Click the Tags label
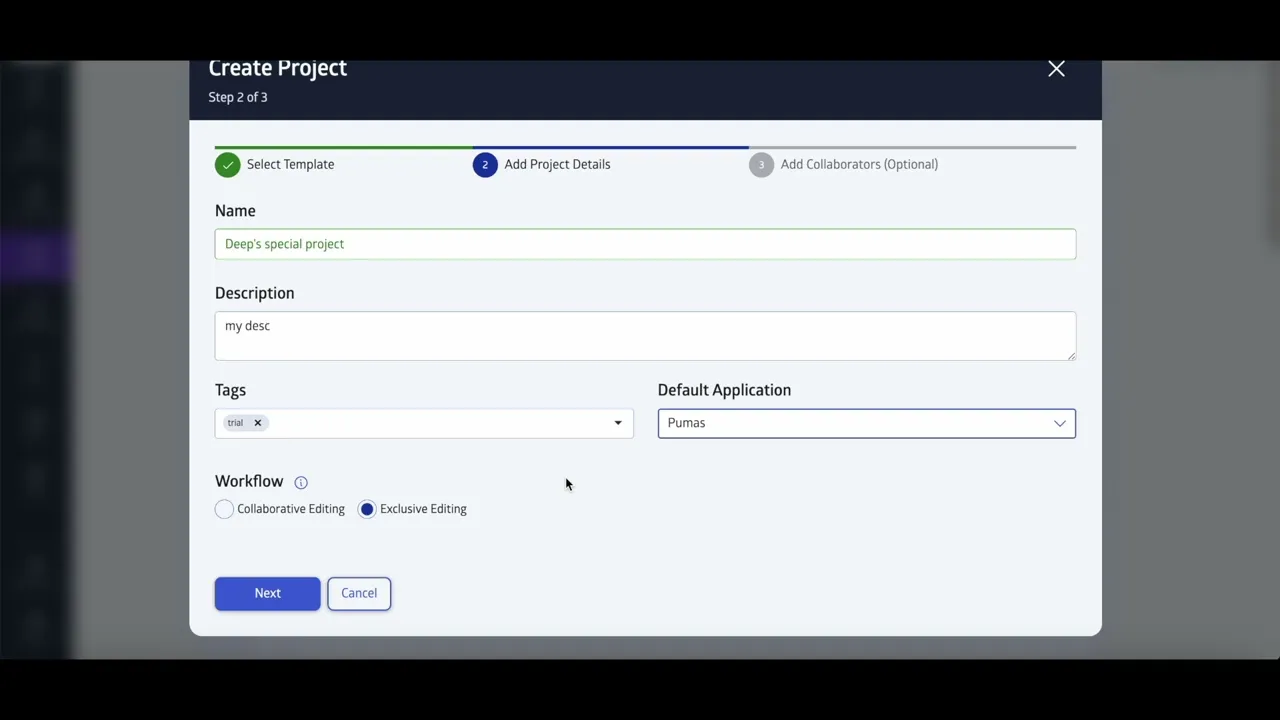 coord(230,390)
